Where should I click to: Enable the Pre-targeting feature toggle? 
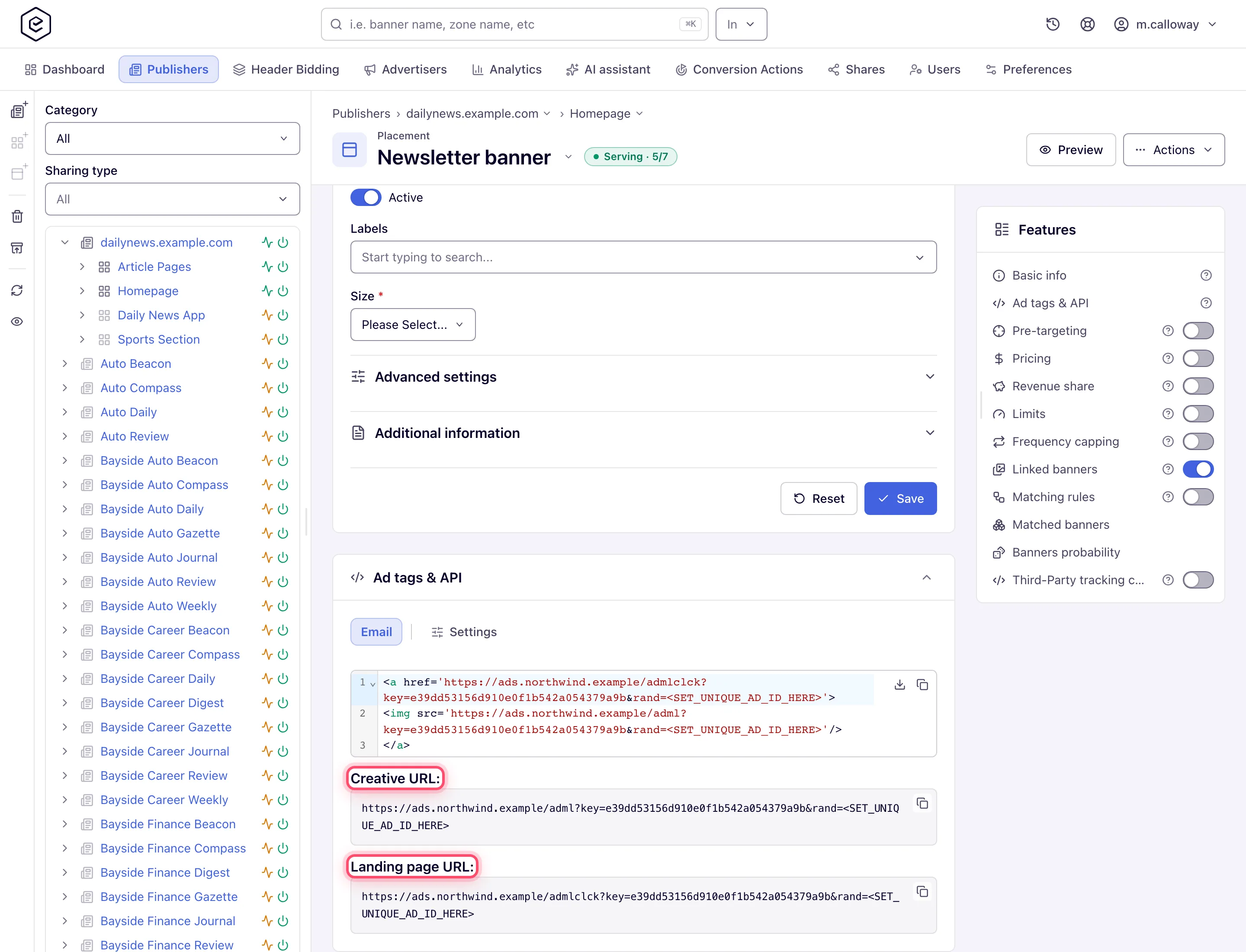coord(1198,330)
